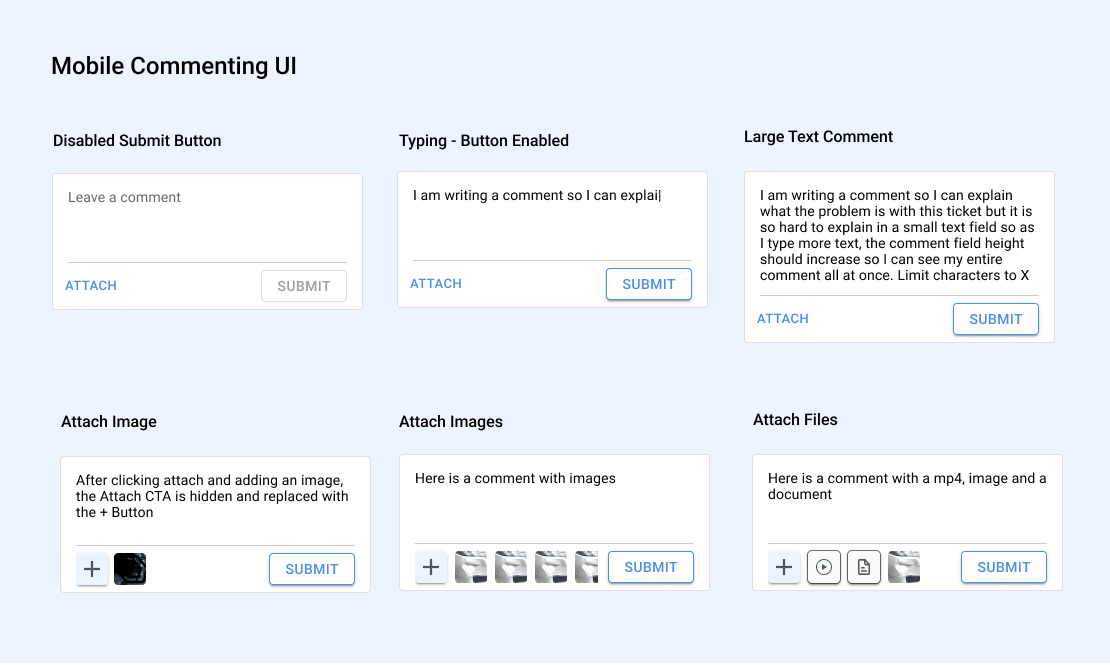Submit the Large Text Comment
The height and width of the screenshot is (665, 1110).
[996, 319]
